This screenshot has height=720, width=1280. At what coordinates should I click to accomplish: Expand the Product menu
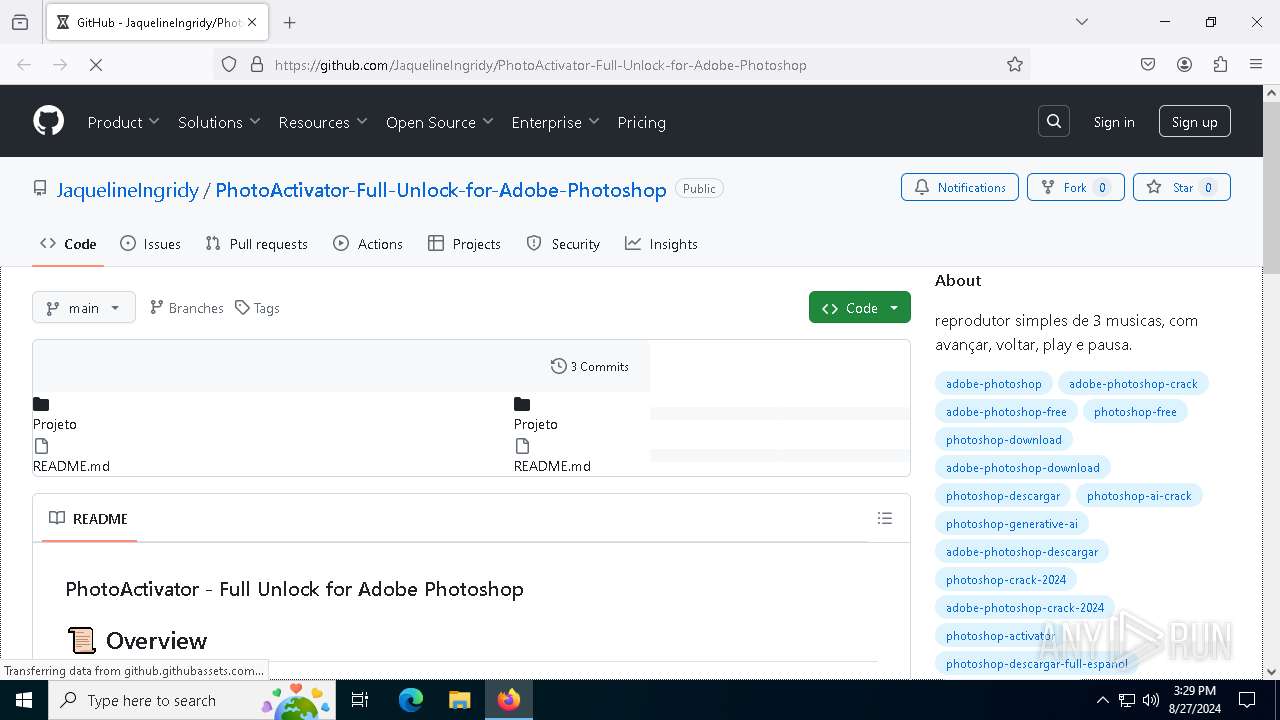pos(123,122)
